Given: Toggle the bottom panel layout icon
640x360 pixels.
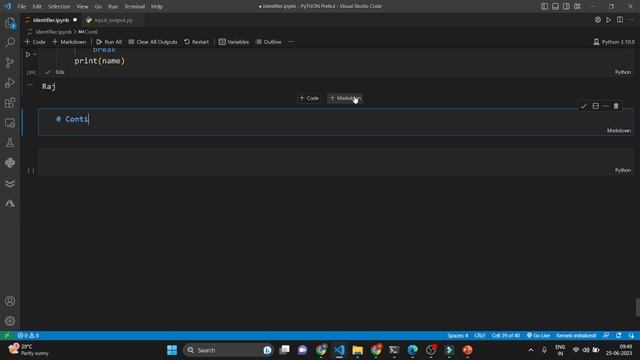Looking at the screenshot, I should 556,6.
